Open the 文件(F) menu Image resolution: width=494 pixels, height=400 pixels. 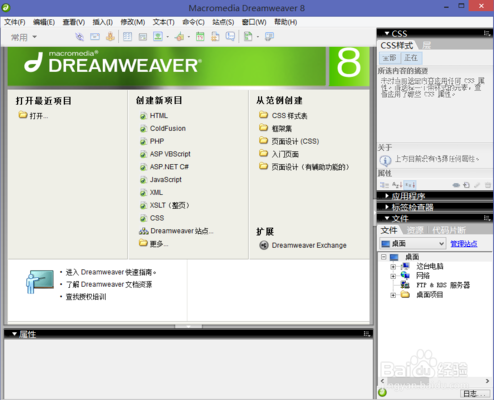[x=15, y=22]
